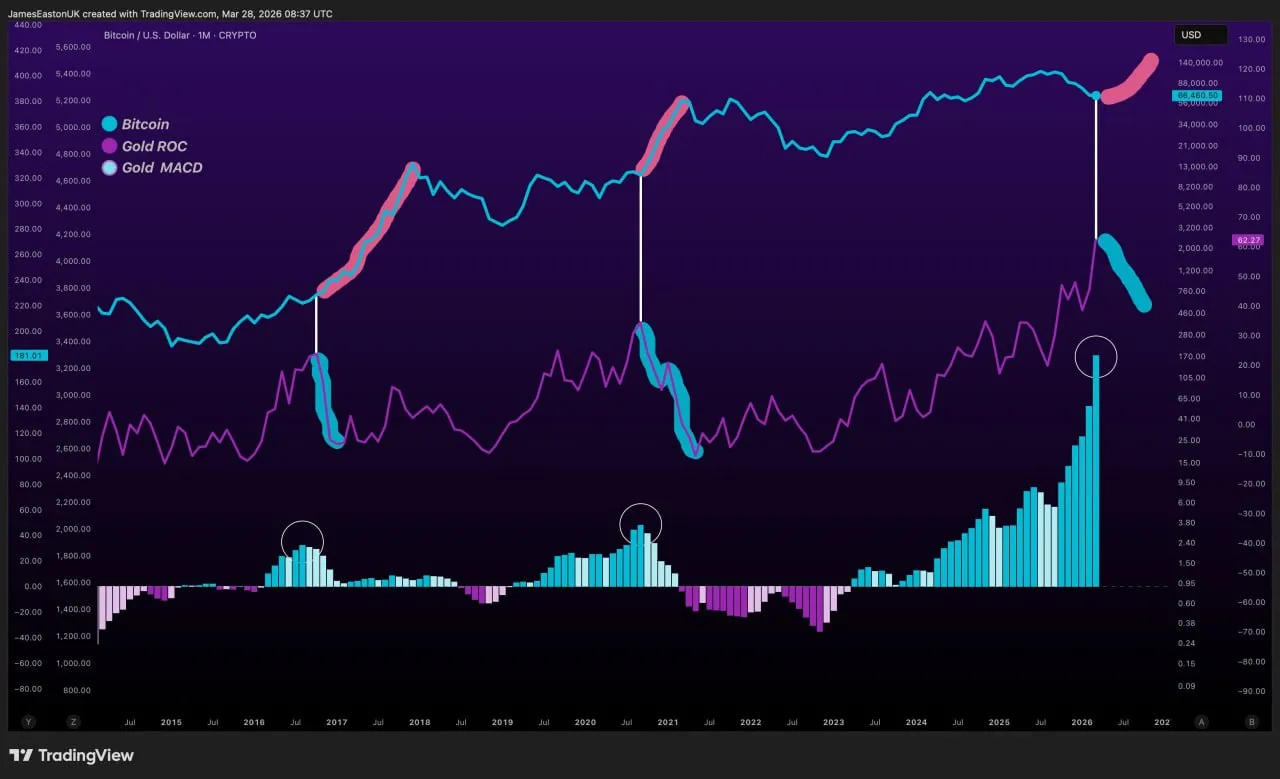Select the cyan Bitcoin legend dot

(x=110, y=124)
